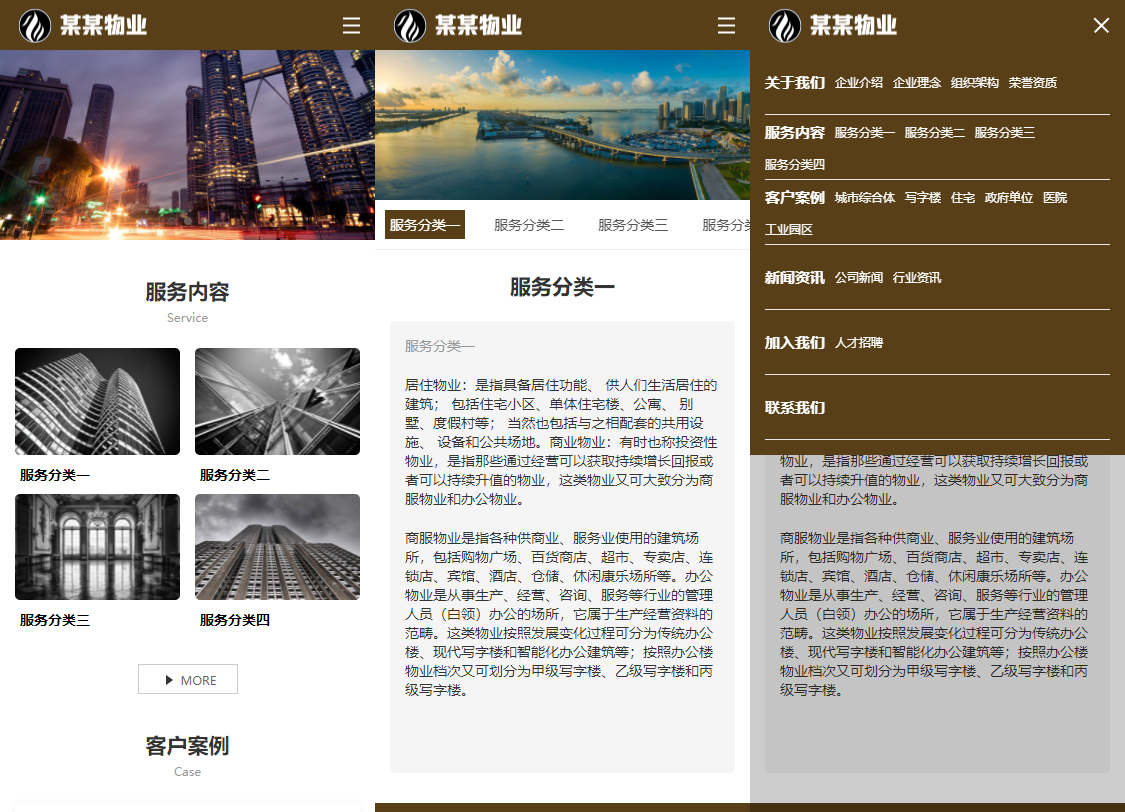Open the hamburger menu on the home page

click(x=352, y=26)
